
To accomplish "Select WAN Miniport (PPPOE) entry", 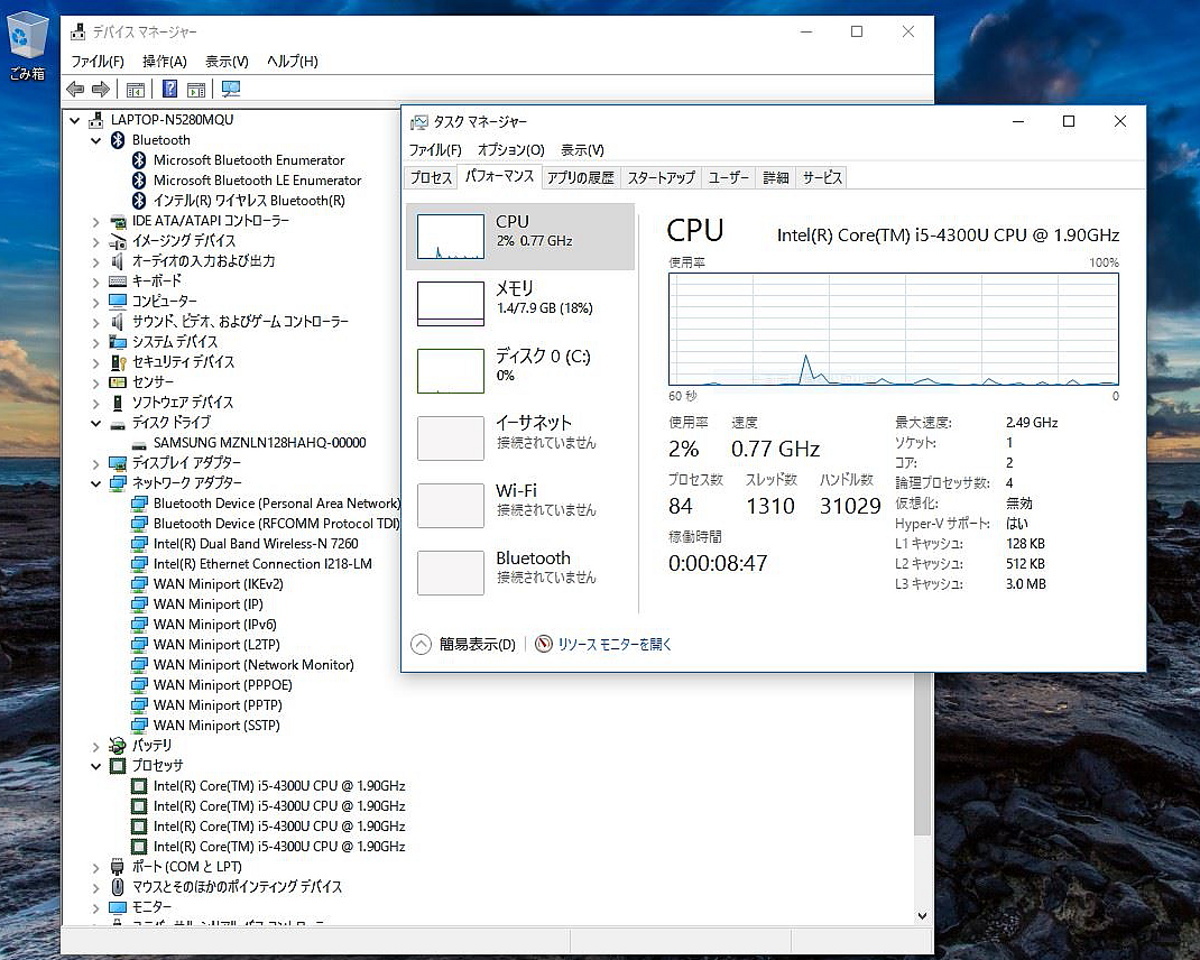I will coord(222,685).
